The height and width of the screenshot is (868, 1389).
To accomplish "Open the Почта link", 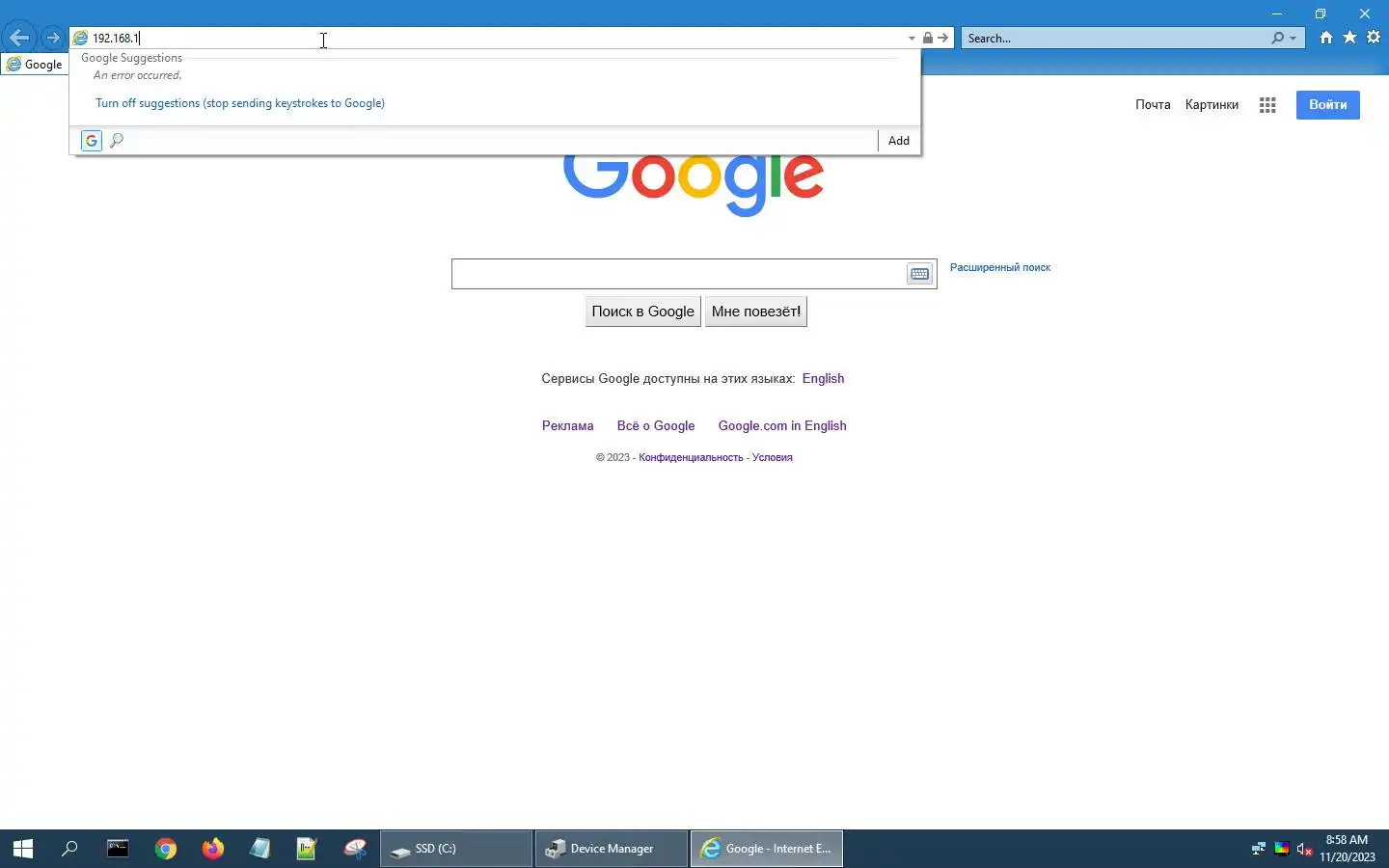I will [1153, 105].
